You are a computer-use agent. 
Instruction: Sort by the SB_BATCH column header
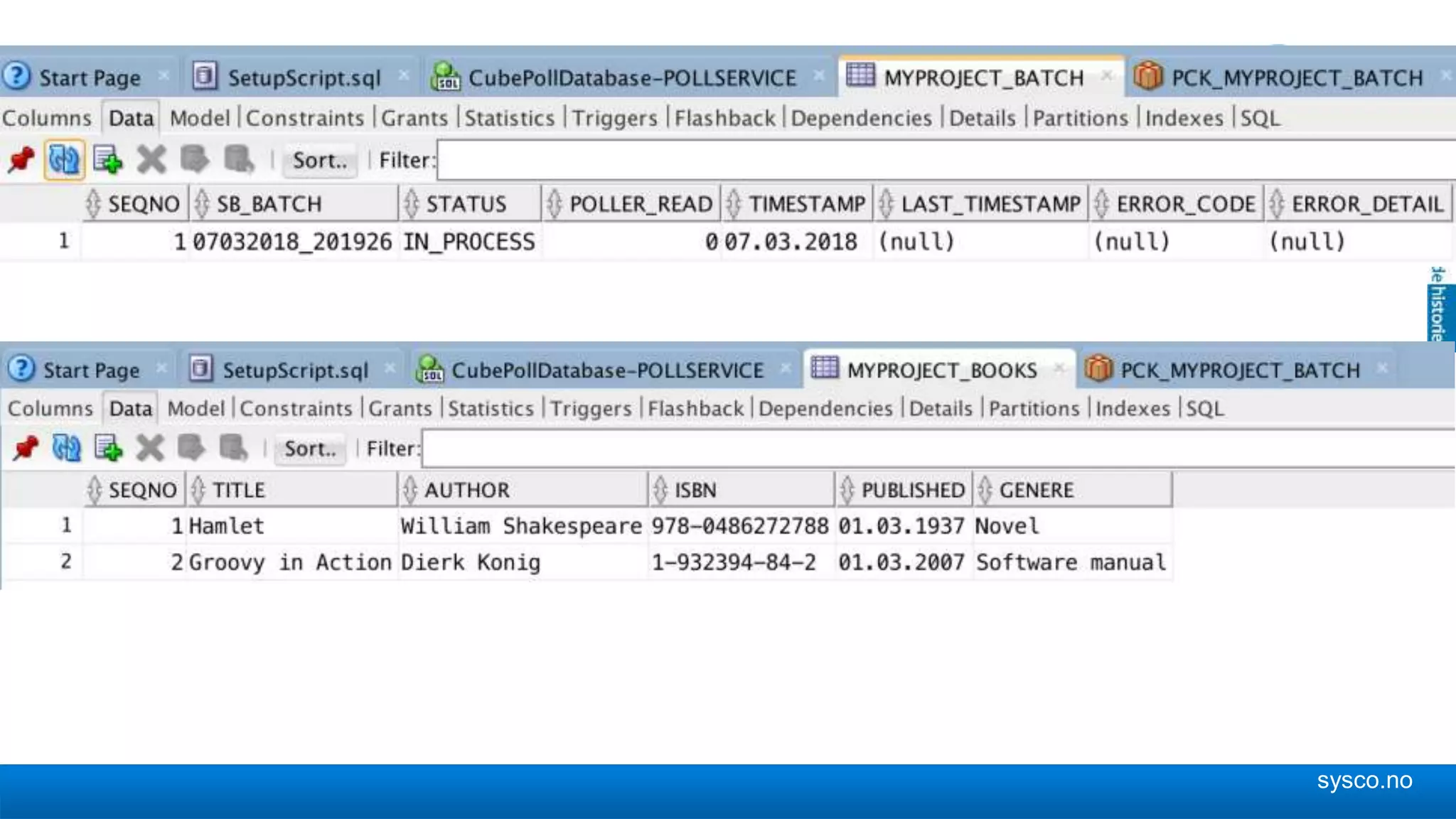[269, 205]
